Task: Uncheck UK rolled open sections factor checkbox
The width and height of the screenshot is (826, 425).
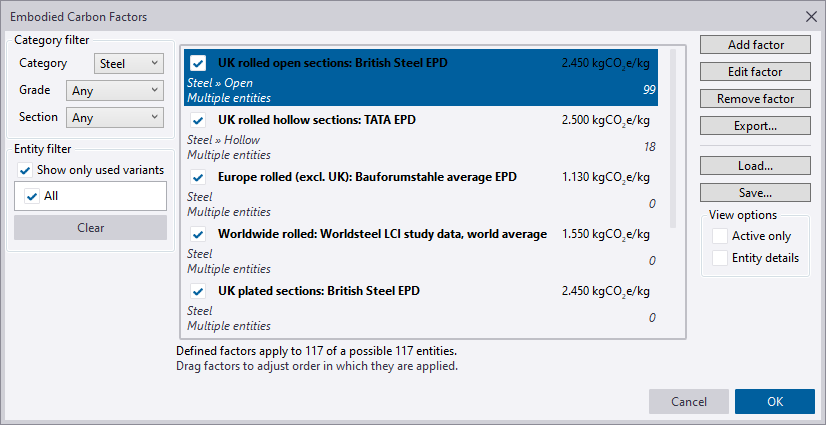Action: point(198,63)
